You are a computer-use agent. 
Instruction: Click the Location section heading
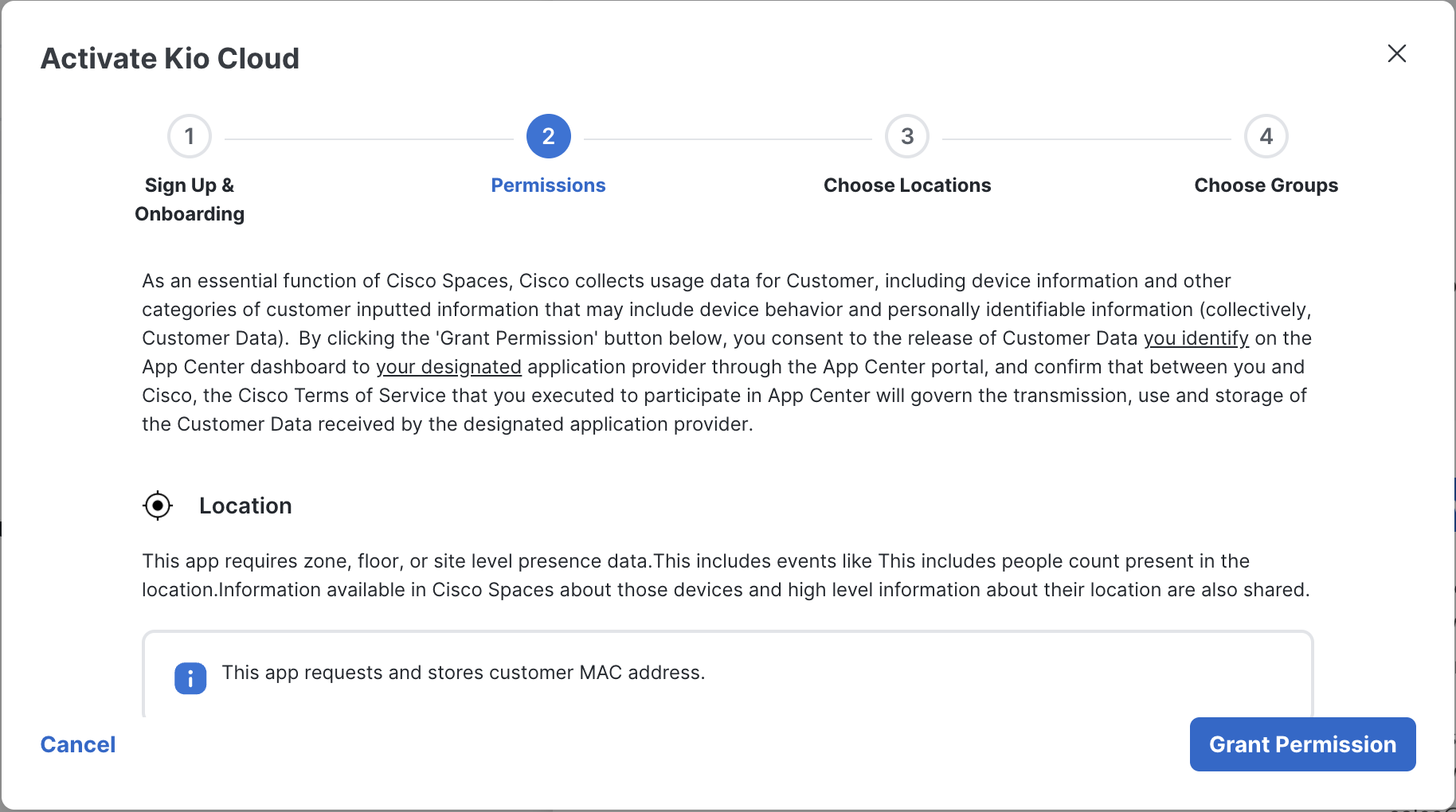click(245, 506)
